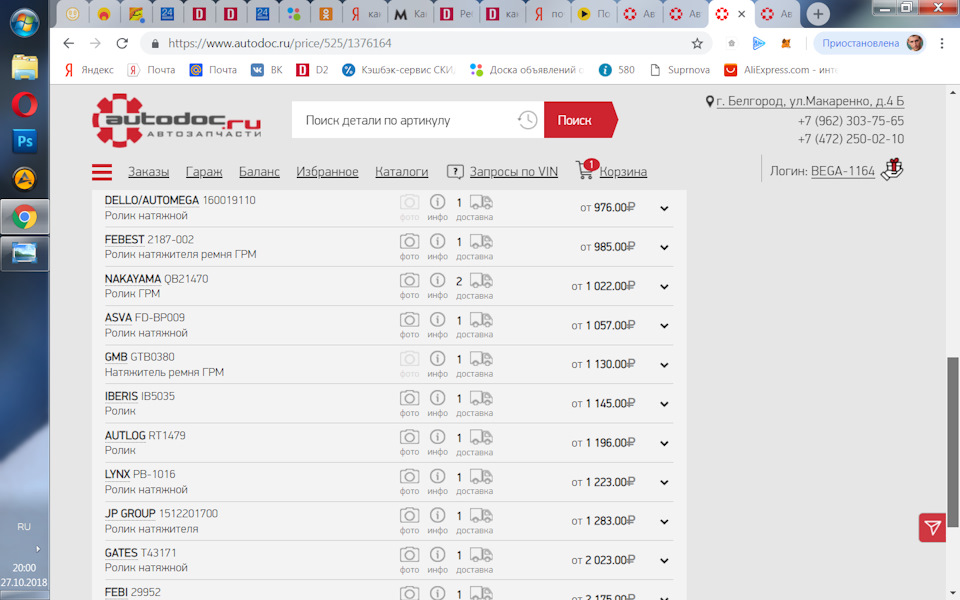Open the hamburger site menu

(102, 172)
